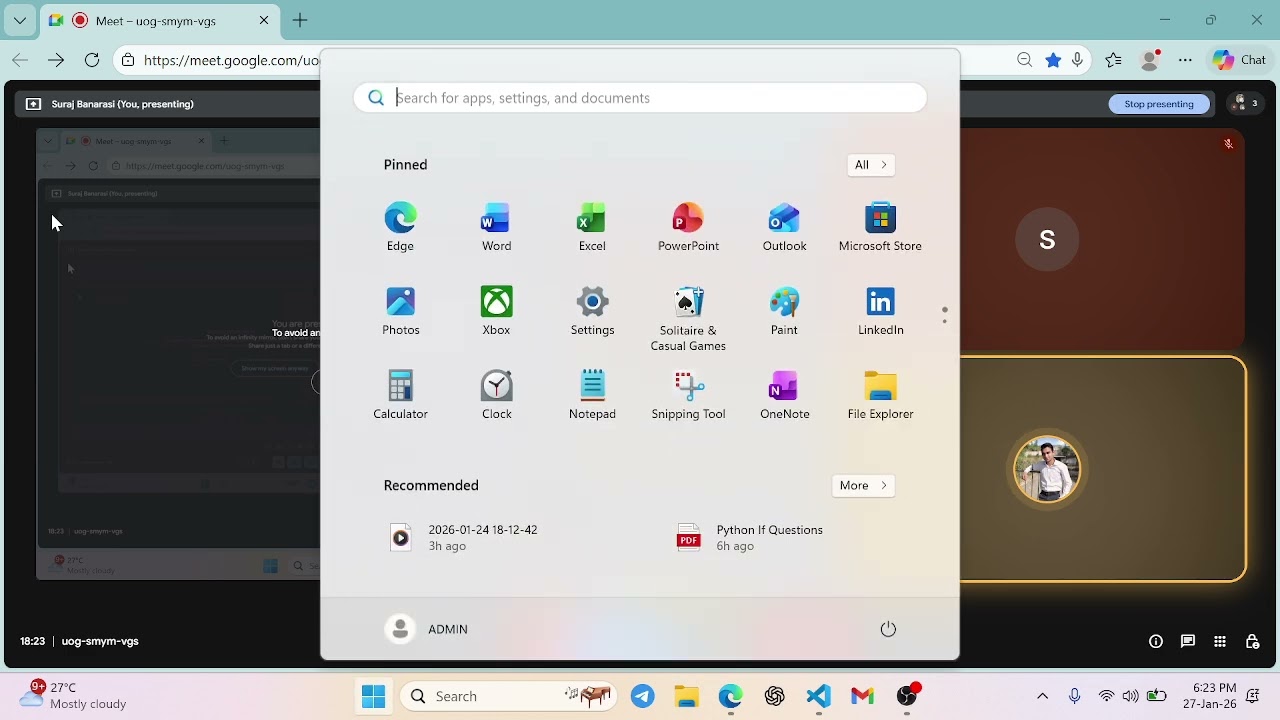Open the Microsoft Store app
The image size is (1280, 720).
[880, 227]
